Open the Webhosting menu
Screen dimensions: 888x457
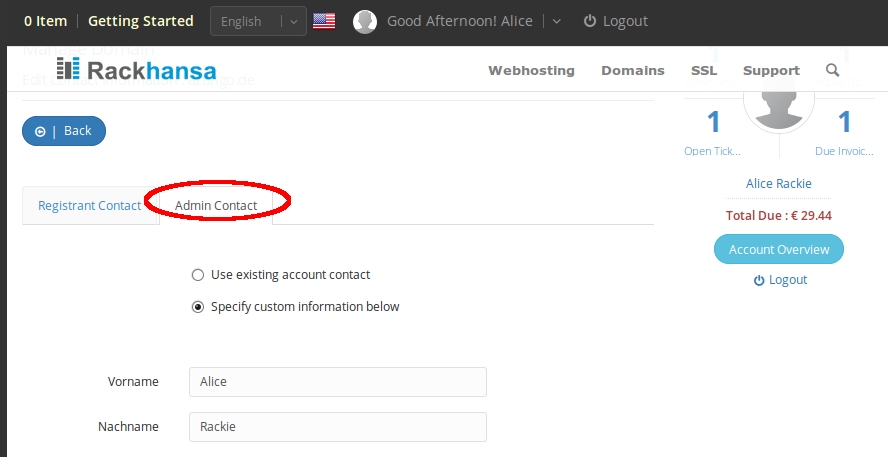click(x=531, y=70)
